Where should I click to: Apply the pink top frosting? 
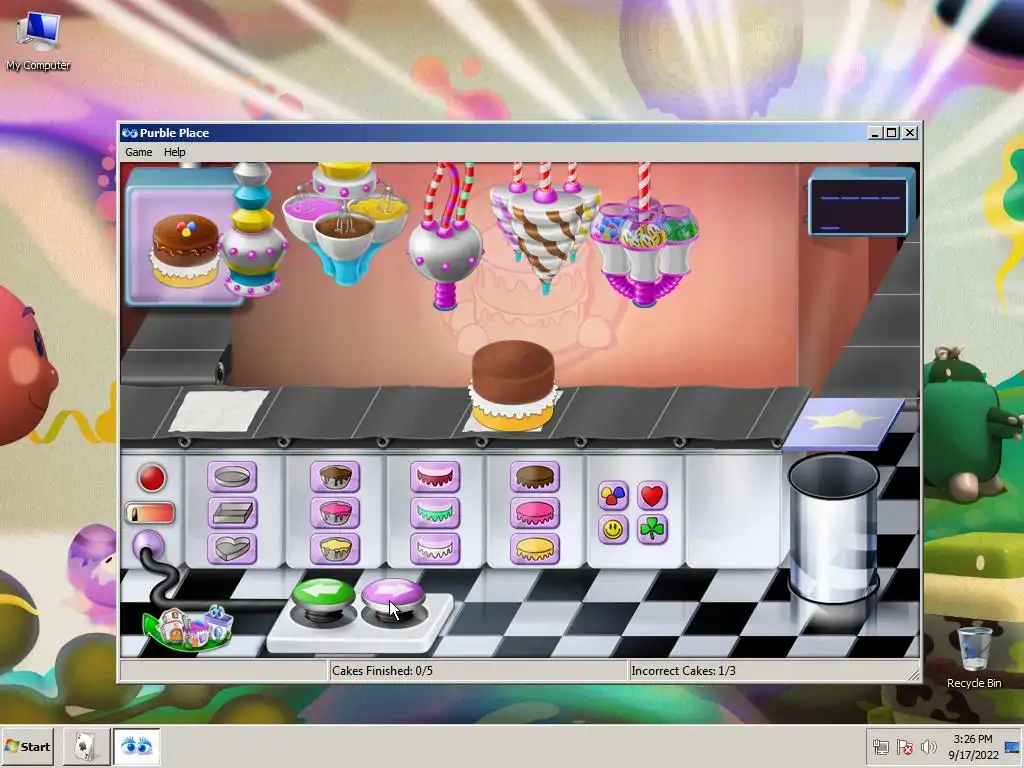pos(535,513)
